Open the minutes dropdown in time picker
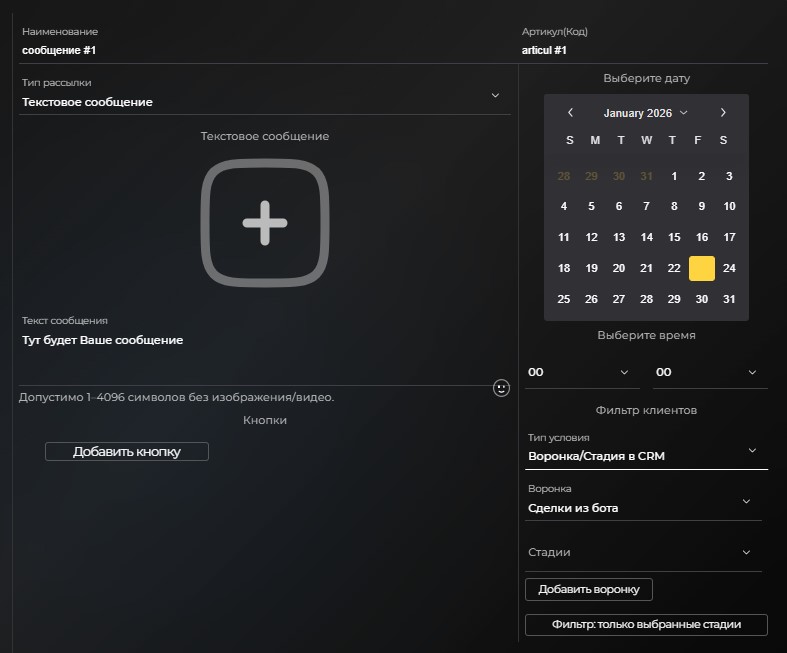The height and width of the screenshot is (653, 787). [x=709, y=372]
